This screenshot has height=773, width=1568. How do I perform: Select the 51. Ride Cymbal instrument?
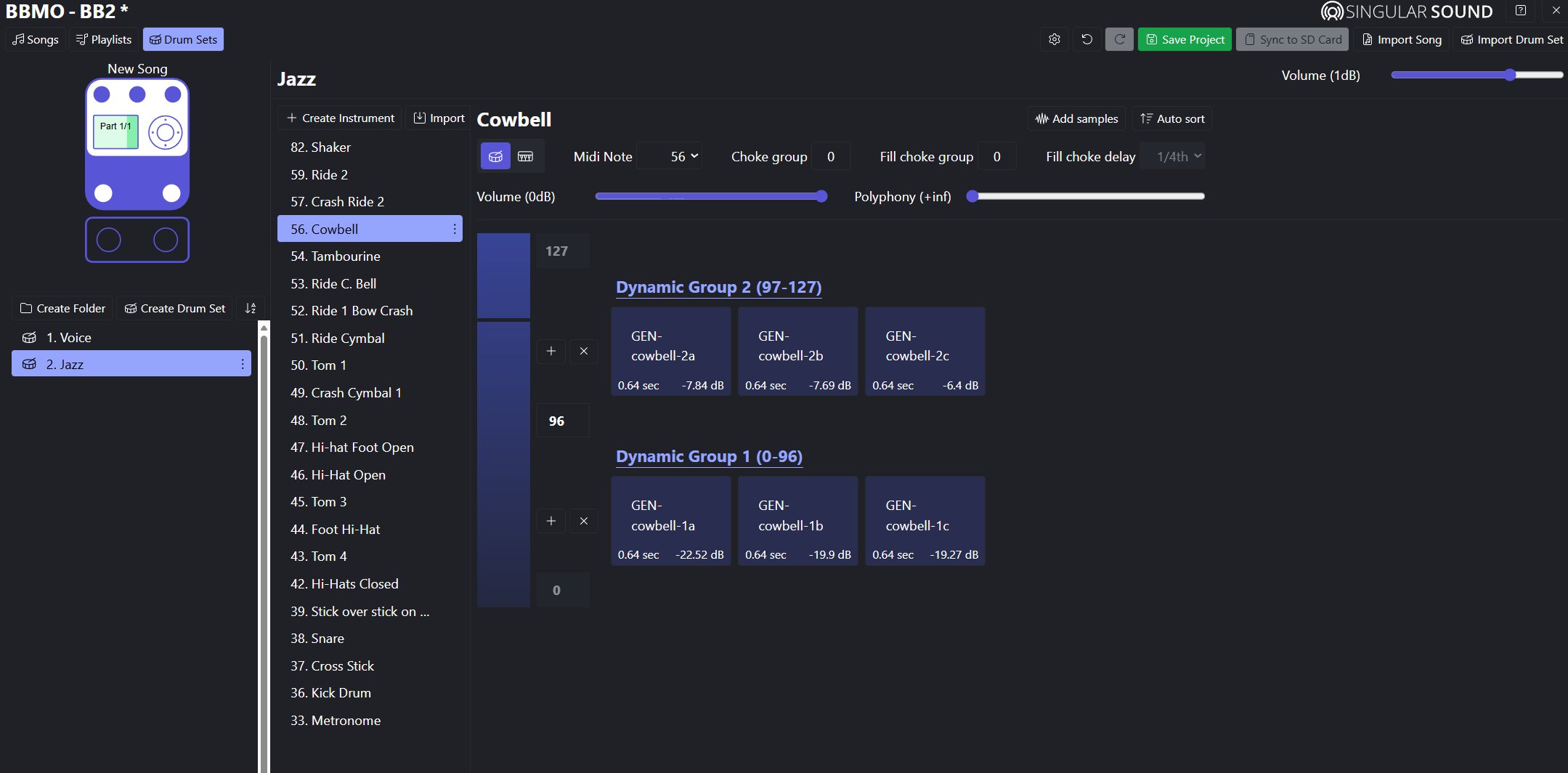click(370, 338)
